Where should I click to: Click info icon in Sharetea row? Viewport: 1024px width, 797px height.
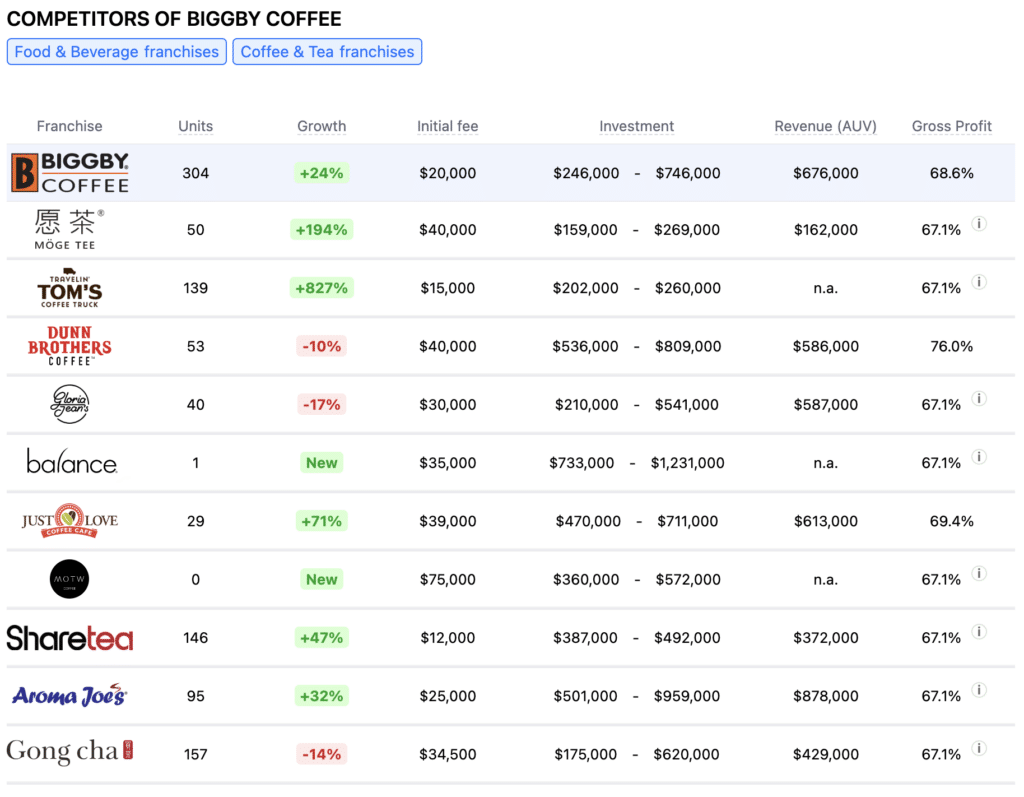[978, 631]
